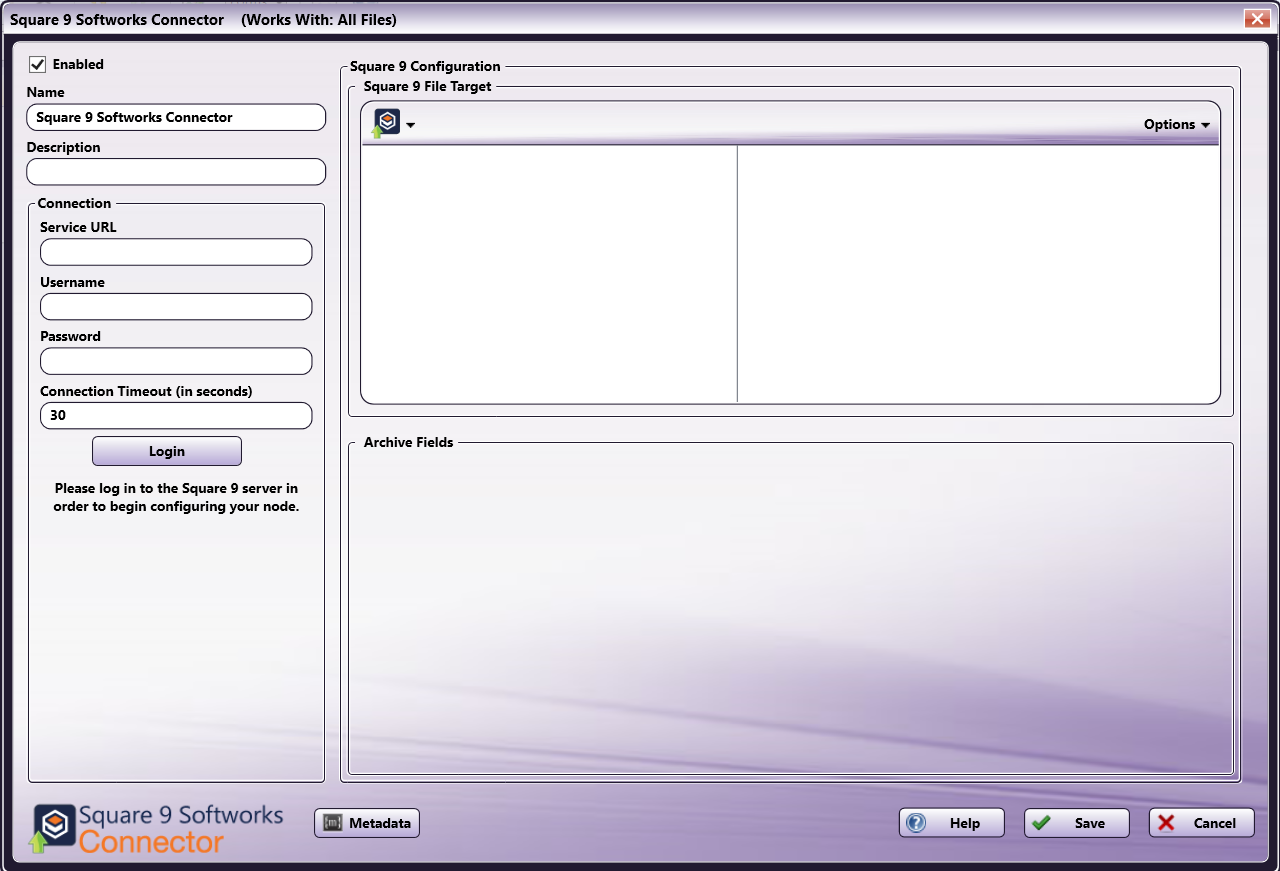Screen dimensions: 1280x871
Task: Close the Square 9 Softworks Connector window
Action: (1257, 19)
